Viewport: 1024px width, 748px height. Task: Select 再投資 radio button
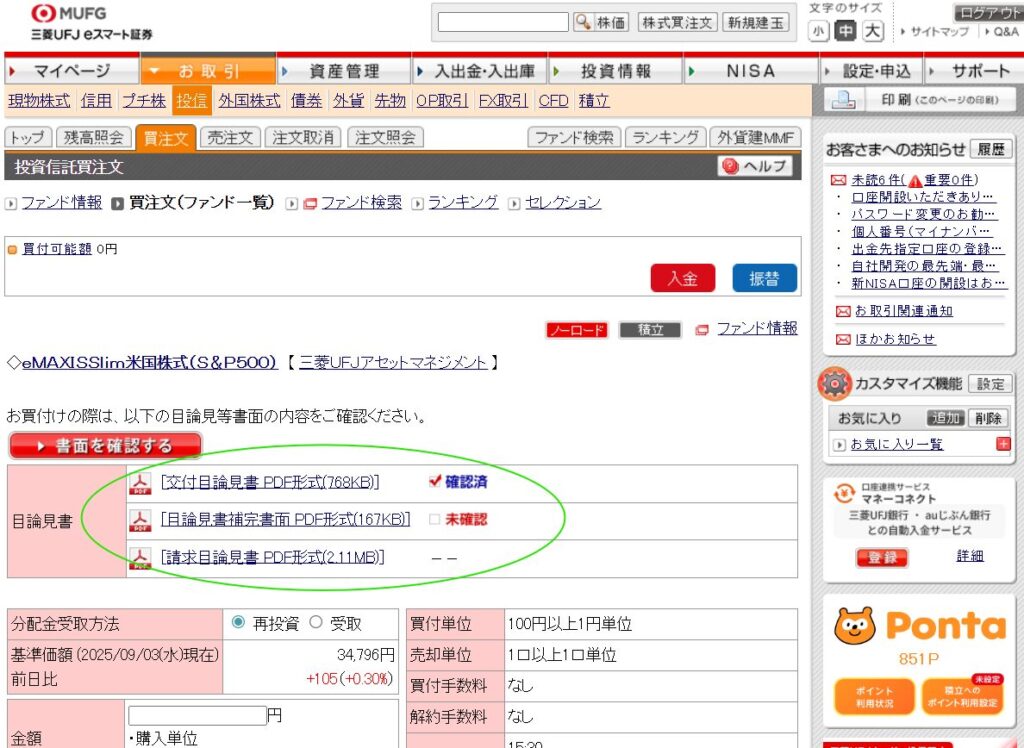pyautogui.click(x=239, y=623)
